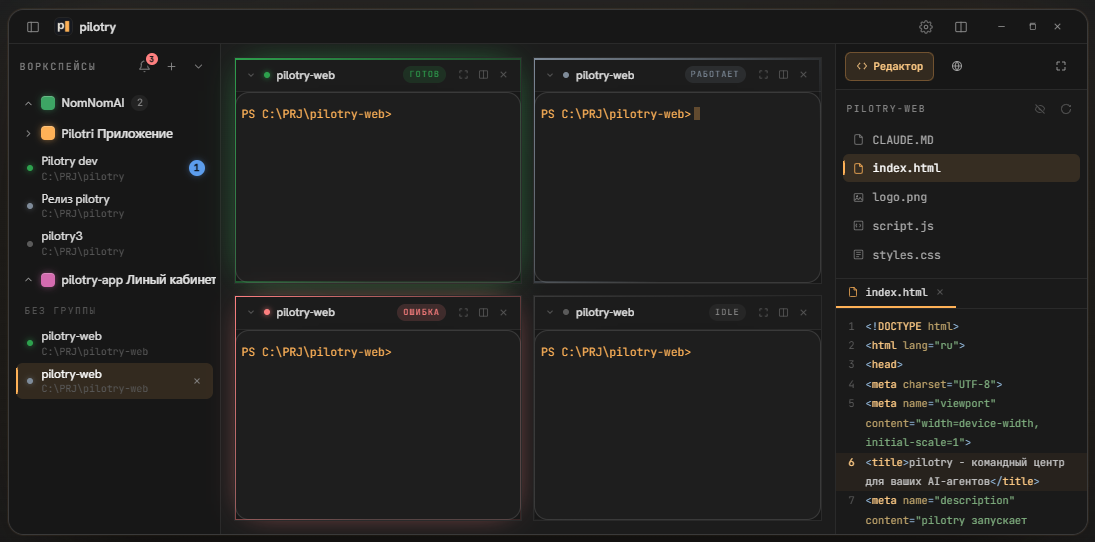
Task: Click the <!DOCTYPE html> code line
Action: coord(912,326)
